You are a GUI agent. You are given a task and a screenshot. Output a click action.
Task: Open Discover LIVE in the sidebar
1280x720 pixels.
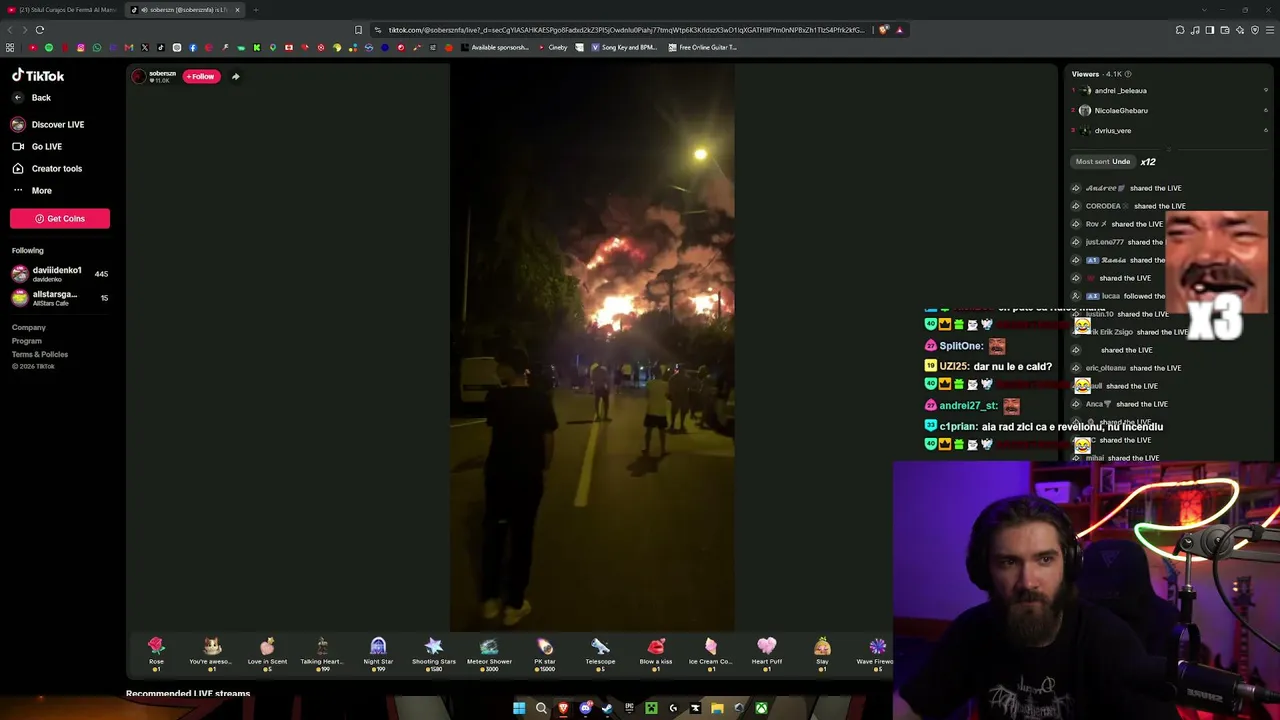(48, 125)
